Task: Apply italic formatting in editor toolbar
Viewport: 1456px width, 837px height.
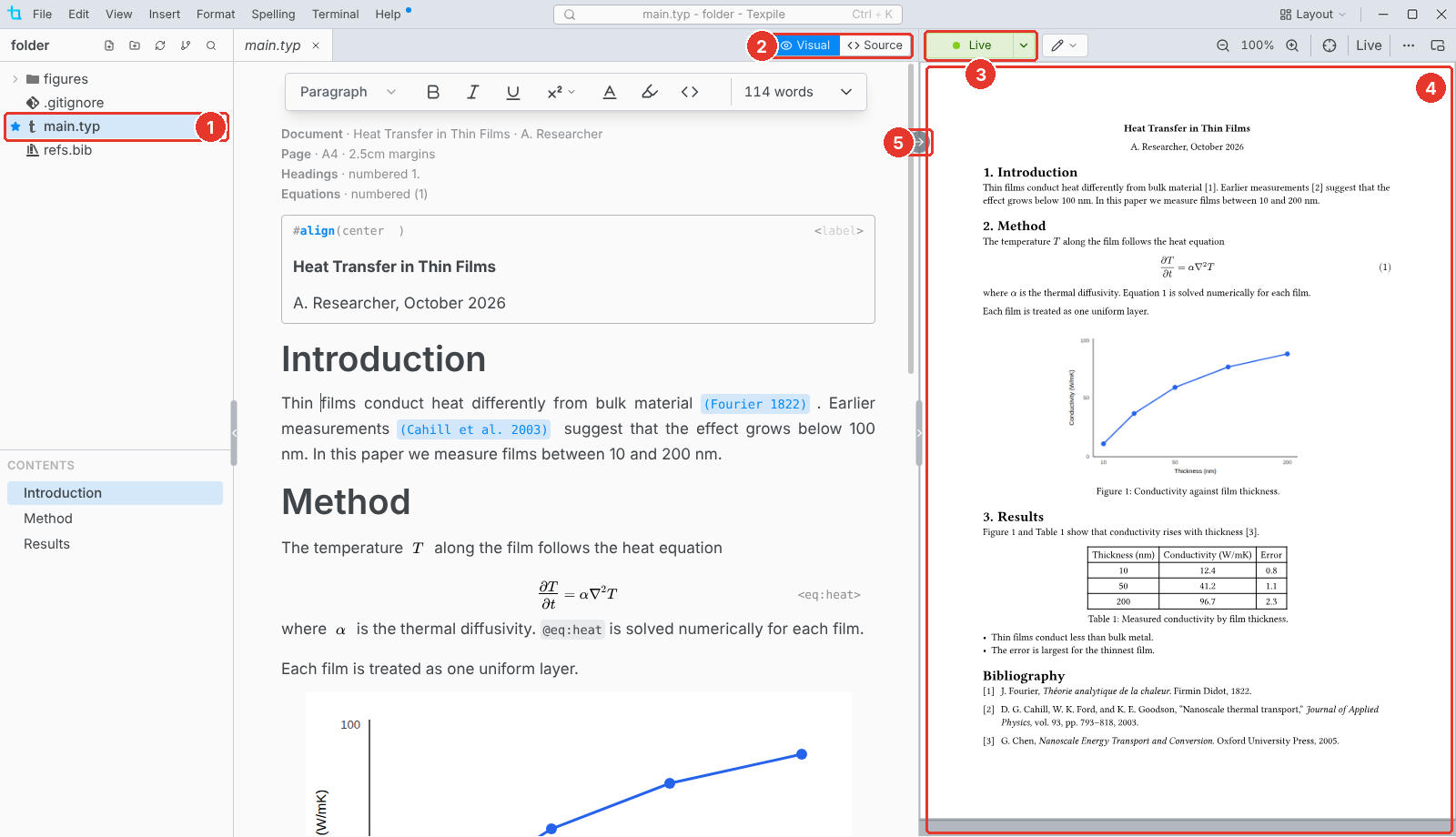Action: click(x=473, y=92)
